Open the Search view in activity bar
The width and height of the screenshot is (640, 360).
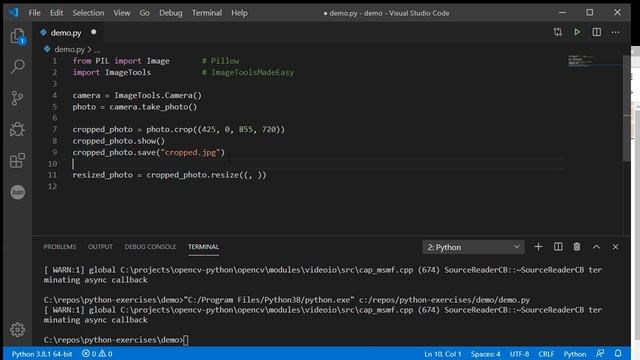click(x=18, y=66)
